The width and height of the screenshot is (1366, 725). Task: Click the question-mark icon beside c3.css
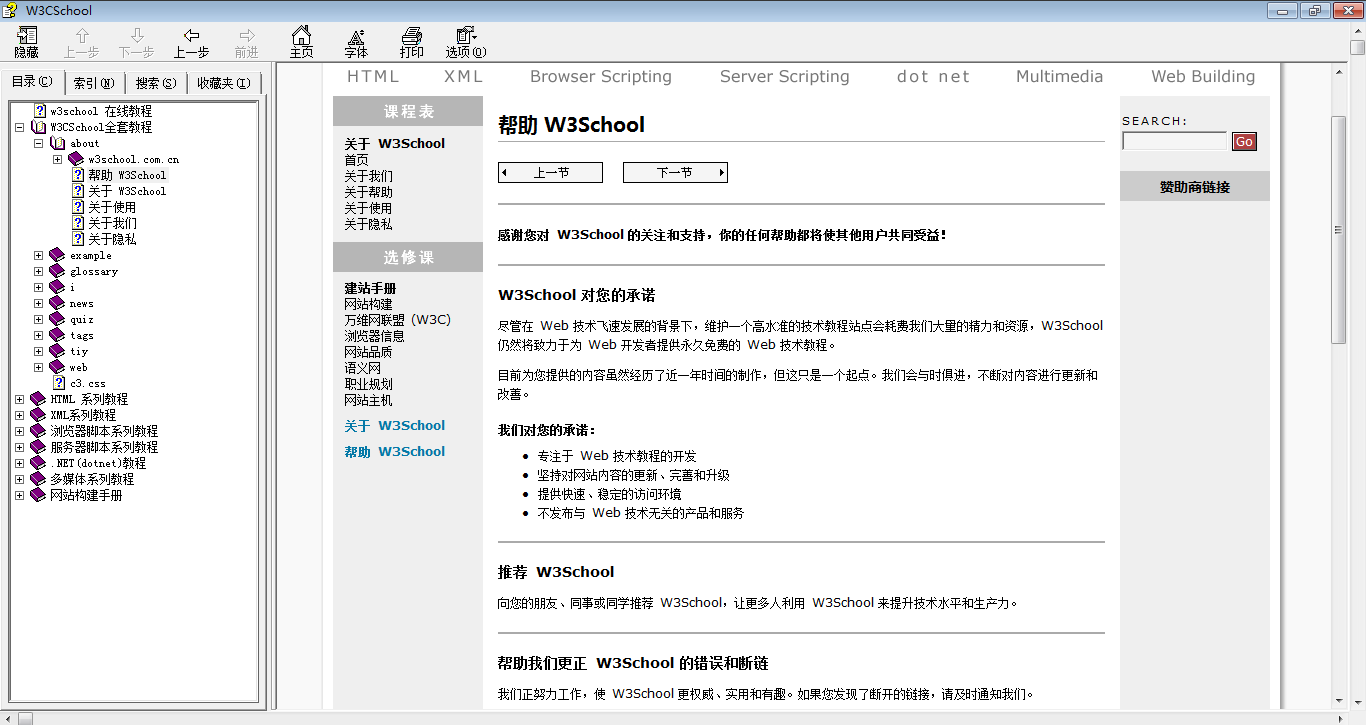[x=60, y=383]
